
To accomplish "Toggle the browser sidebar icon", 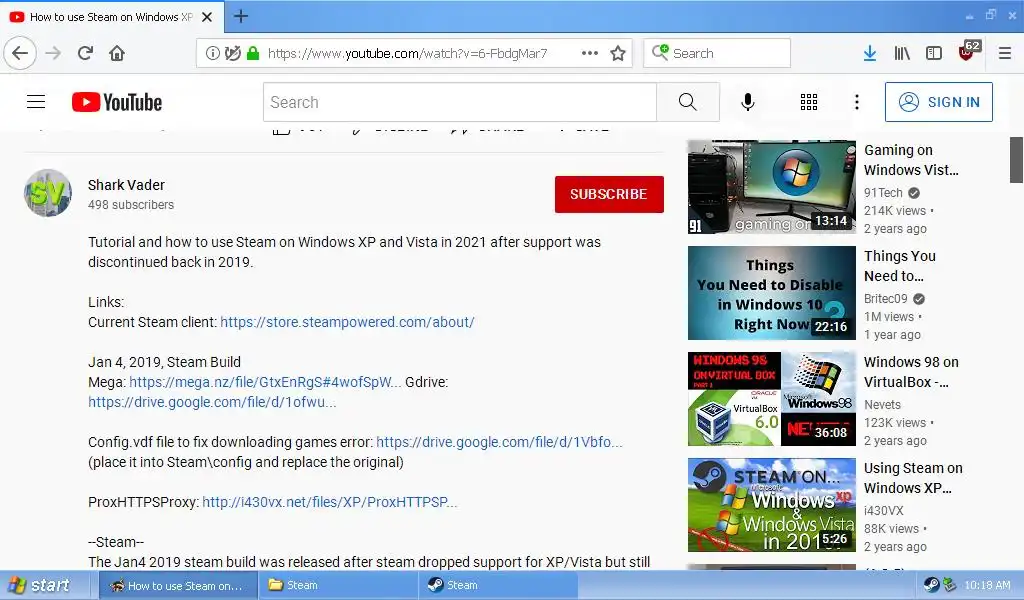I will point(934,53).
